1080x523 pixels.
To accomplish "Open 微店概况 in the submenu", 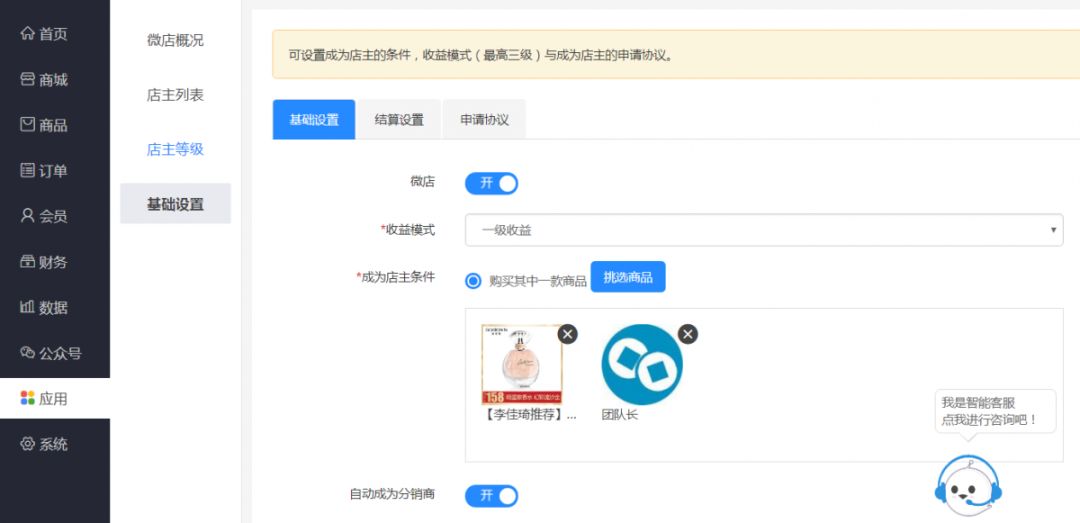I will (x=175, y=40).
